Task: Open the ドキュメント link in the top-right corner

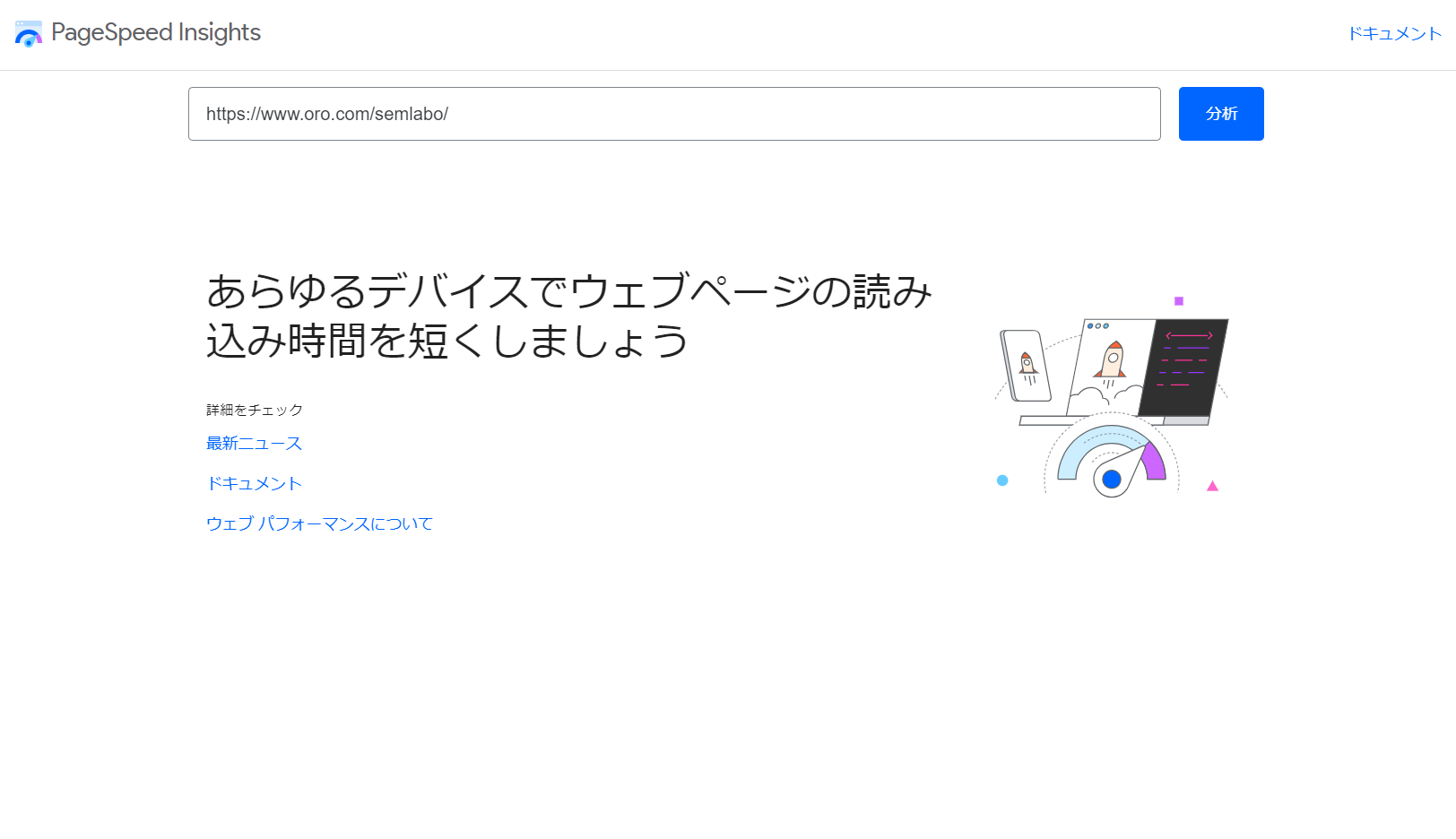Action: click(1395, 32)
